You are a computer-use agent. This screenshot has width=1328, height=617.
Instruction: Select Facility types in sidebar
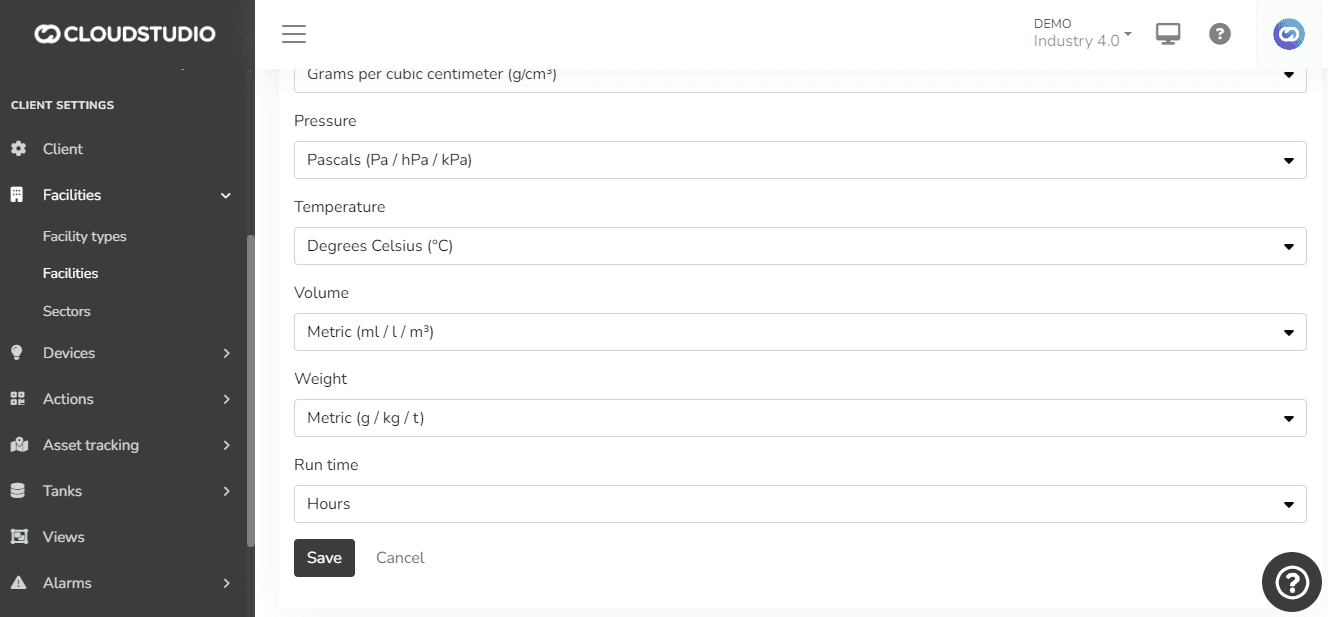point(84,237)
